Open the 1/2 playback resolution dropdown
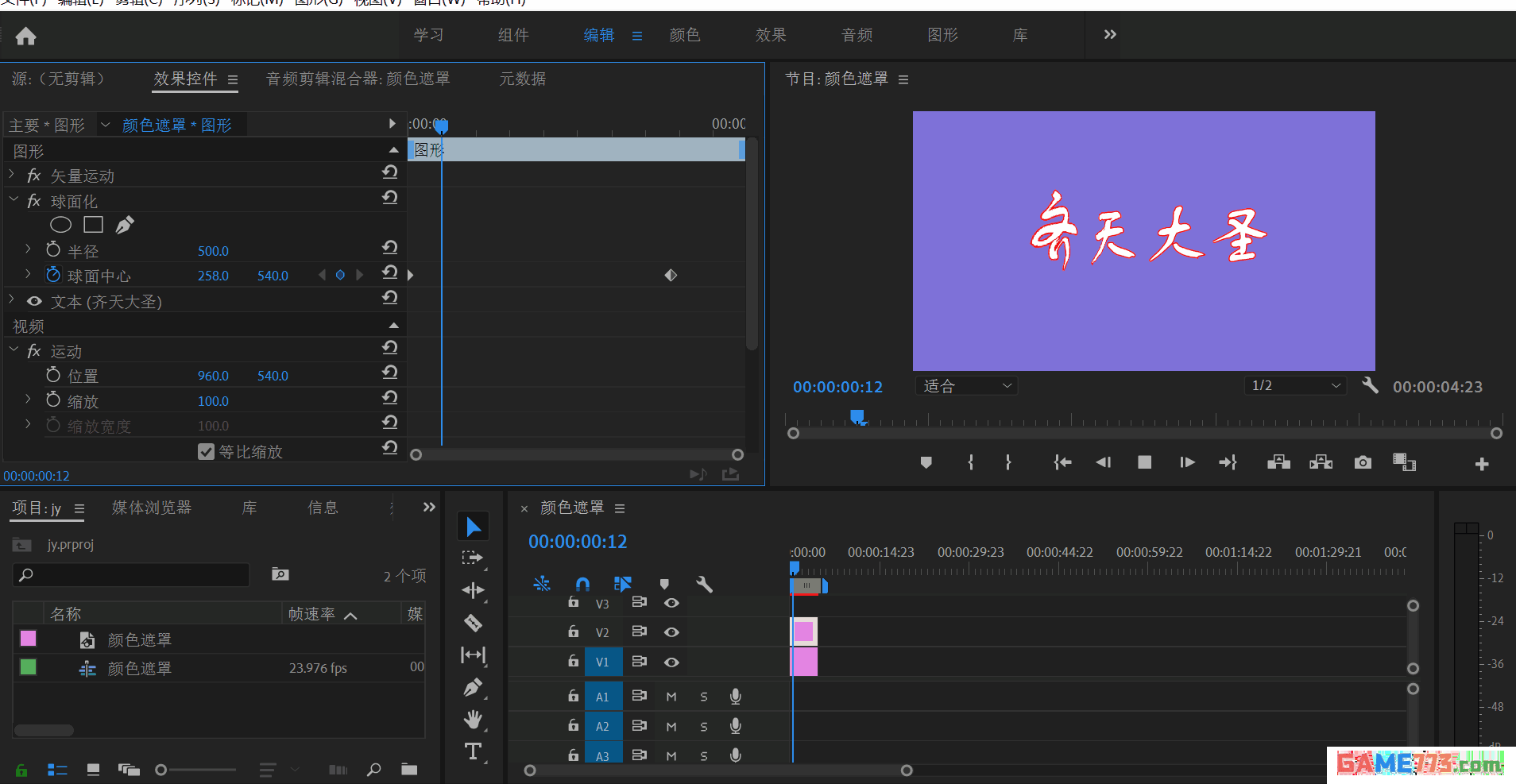This screenshot has width=1516, height=784. pos(1294,385)
